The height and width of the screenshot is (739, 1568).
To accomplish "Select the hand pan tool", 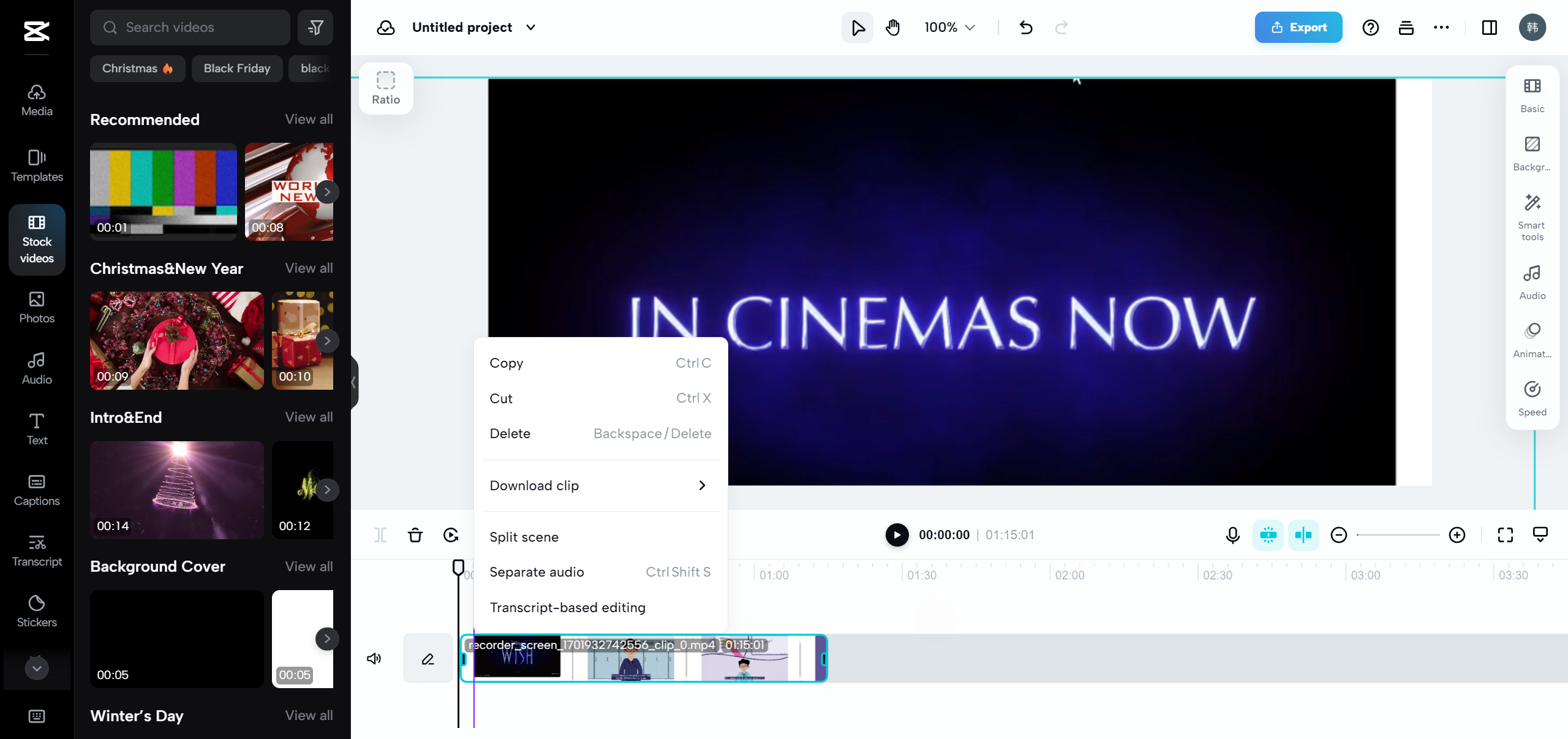I will coord(892,28).
